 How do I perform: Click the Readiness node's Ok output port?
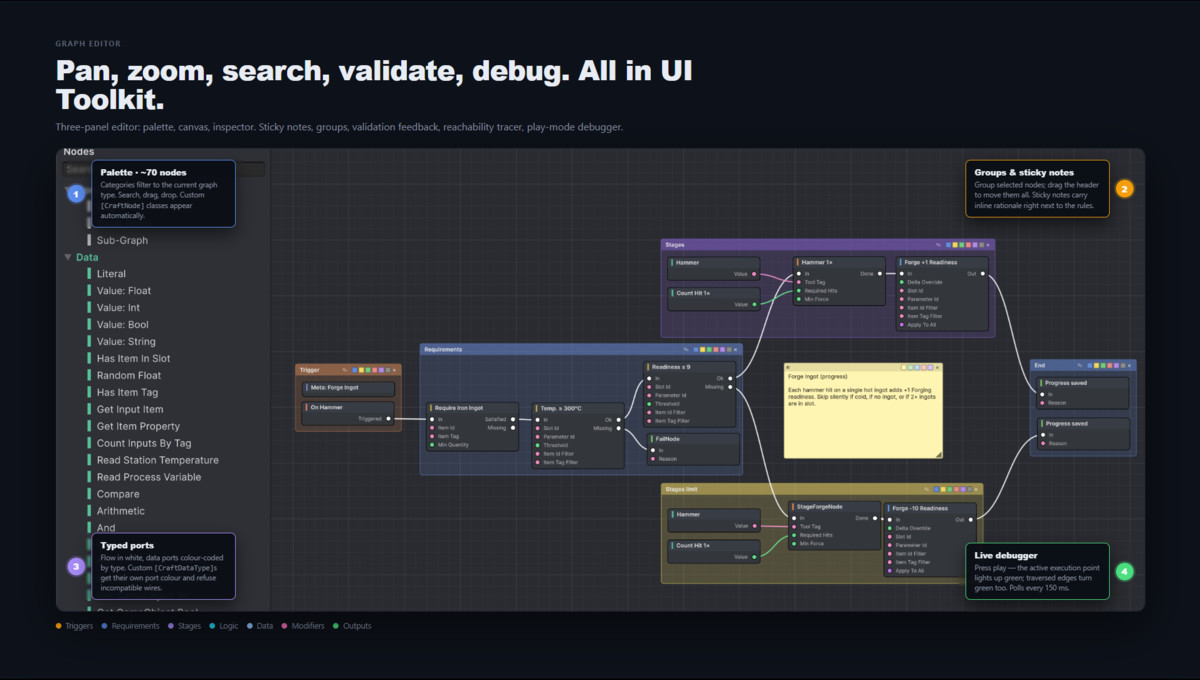[730, 378]
